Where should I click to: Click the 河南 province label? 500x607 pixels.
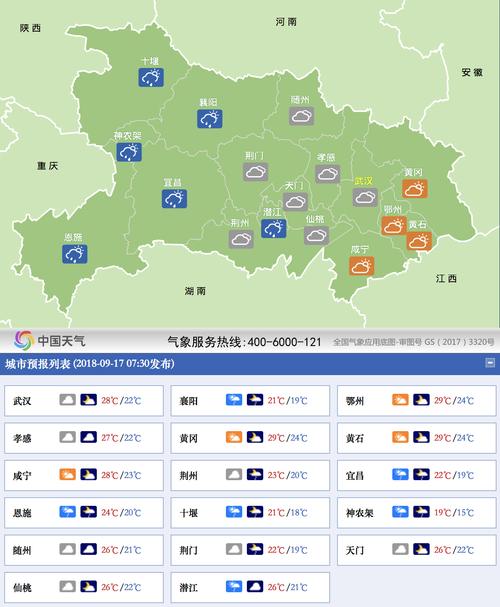point(286,22)
